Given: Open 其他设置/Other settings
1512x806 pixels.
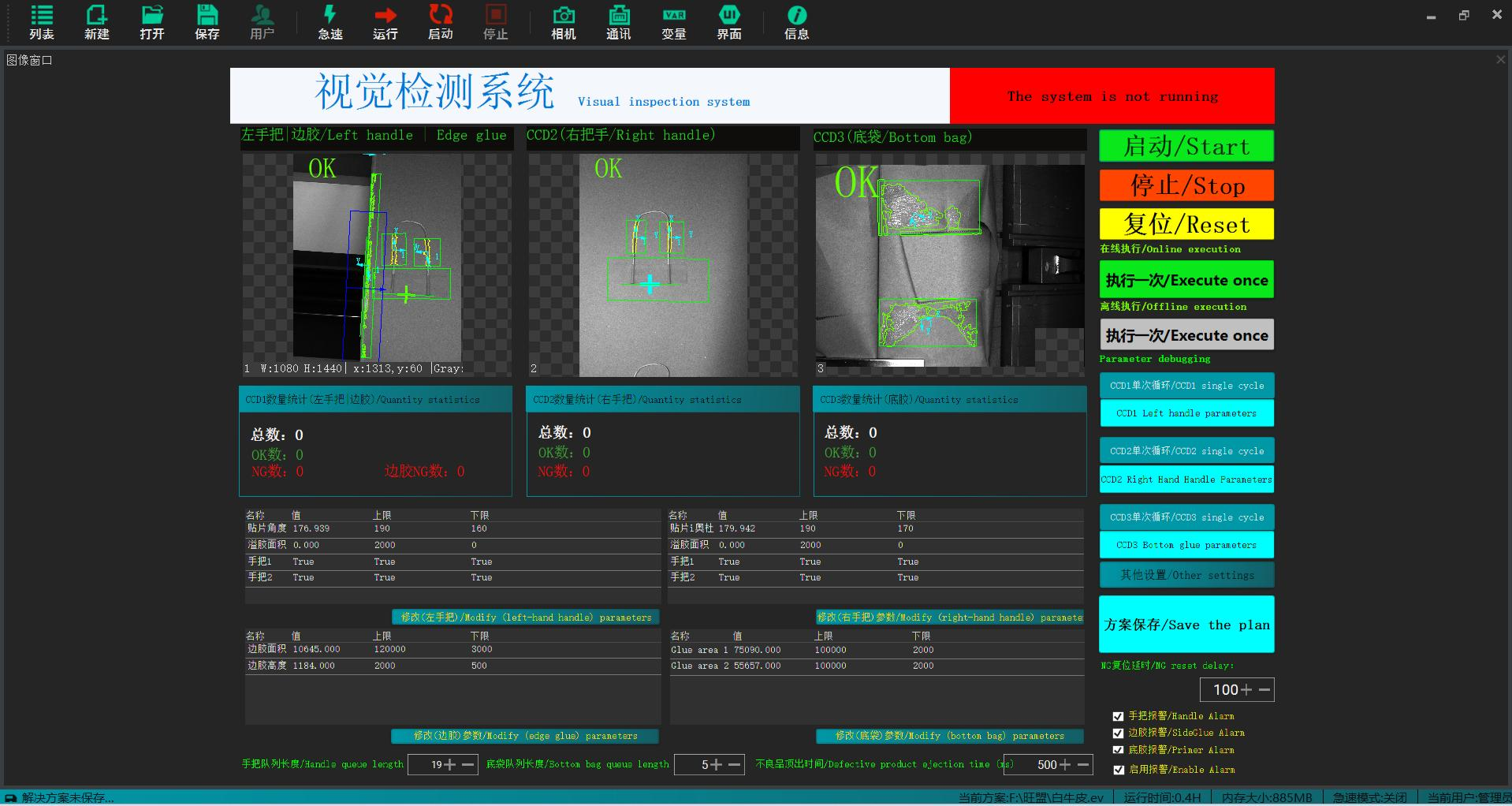Looking at the screenshot, I should coord(1186,575).
